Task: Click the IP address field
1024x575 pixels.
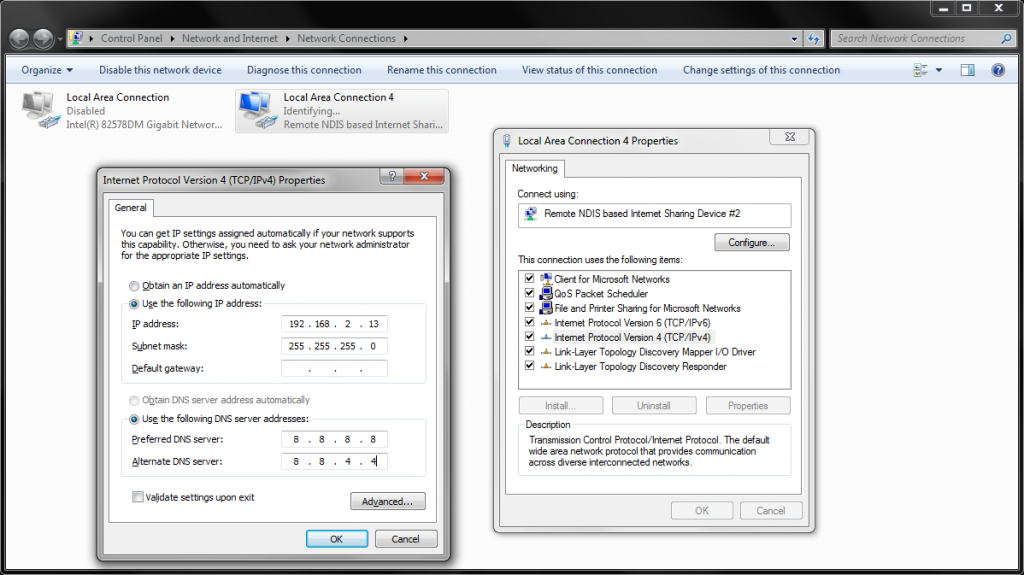Action: (x=334, y=324)
